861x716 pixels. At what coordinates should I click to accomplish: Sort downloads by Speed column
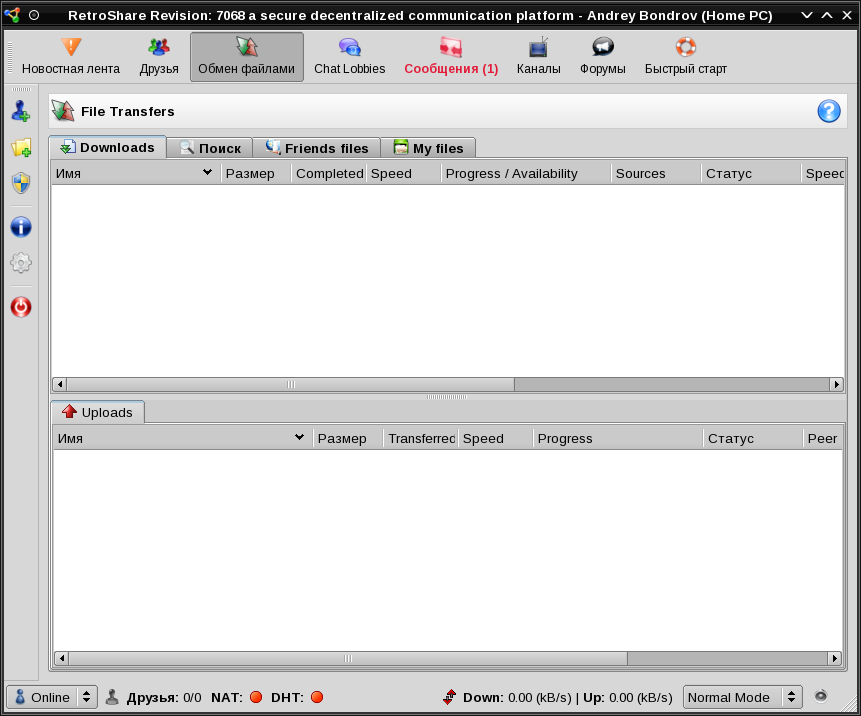click(x=404, y=174)
